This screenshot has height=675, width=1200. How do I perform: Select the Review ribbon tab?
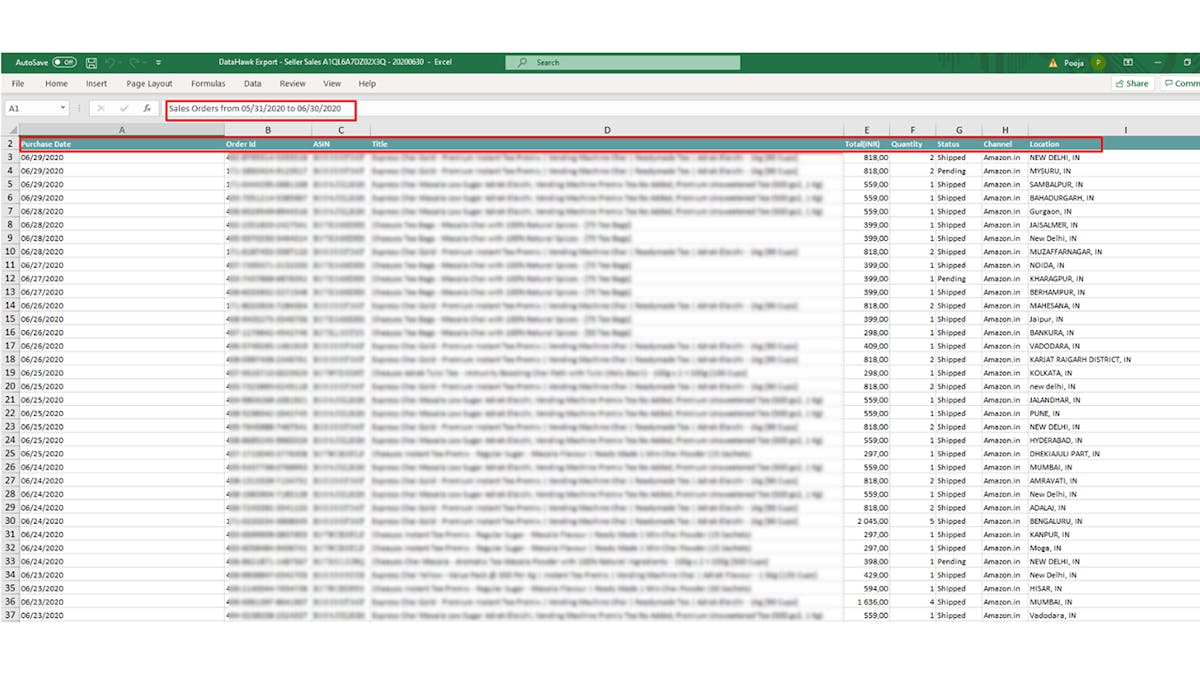[x=293, y=84]
